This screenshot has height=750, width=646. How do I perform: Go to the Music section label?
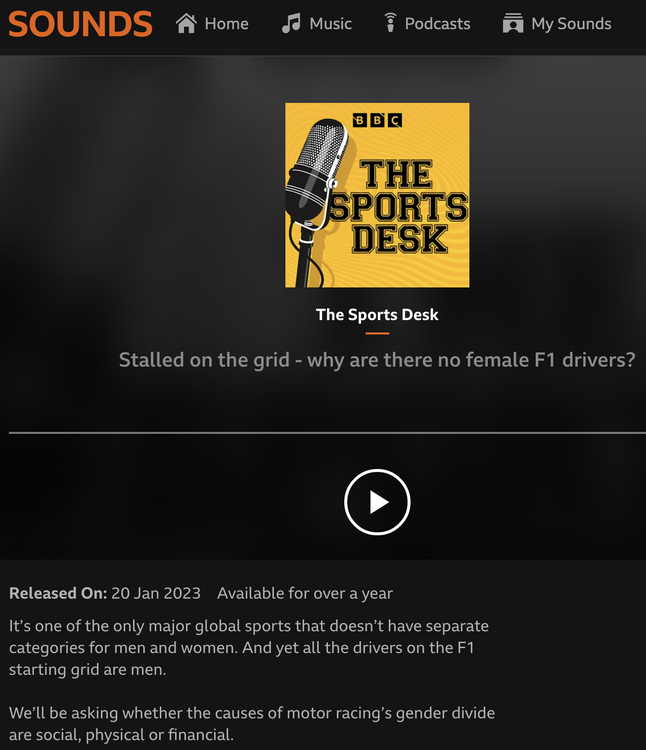[x=330, y=24]
